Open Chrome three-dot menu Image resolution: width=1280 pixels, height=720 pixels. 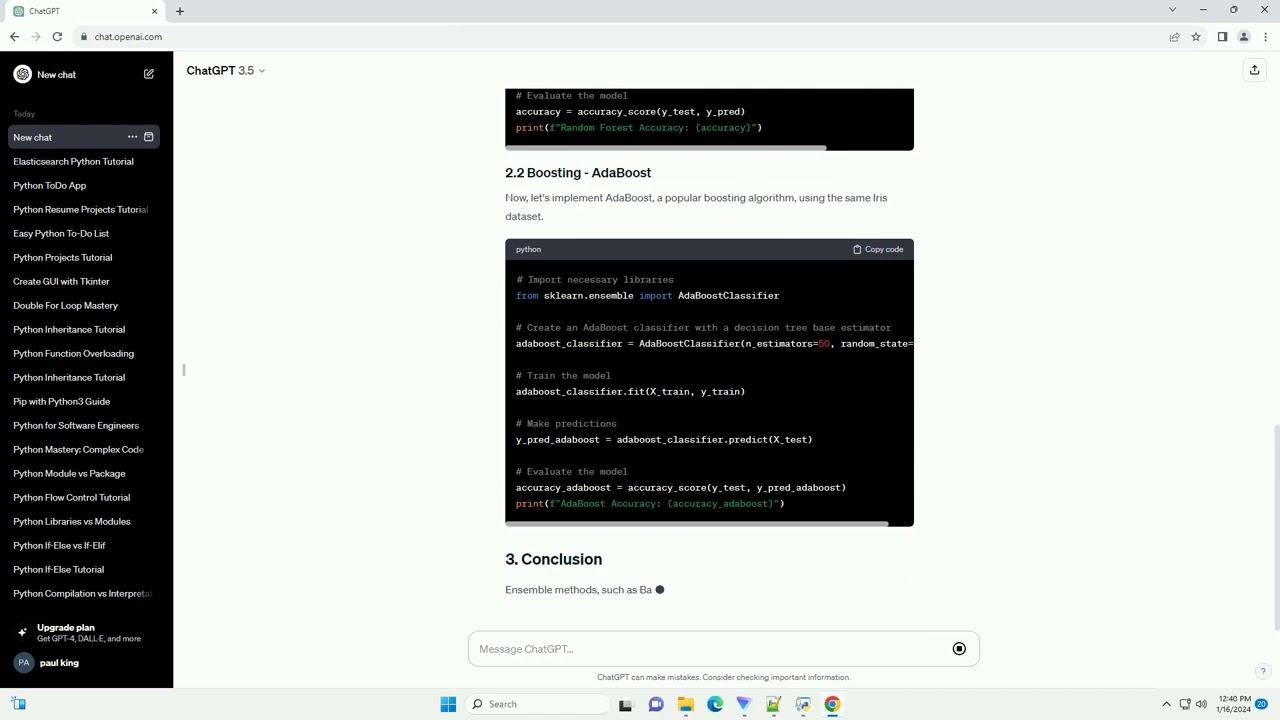pyautogui.click(x=1265, y=37)
